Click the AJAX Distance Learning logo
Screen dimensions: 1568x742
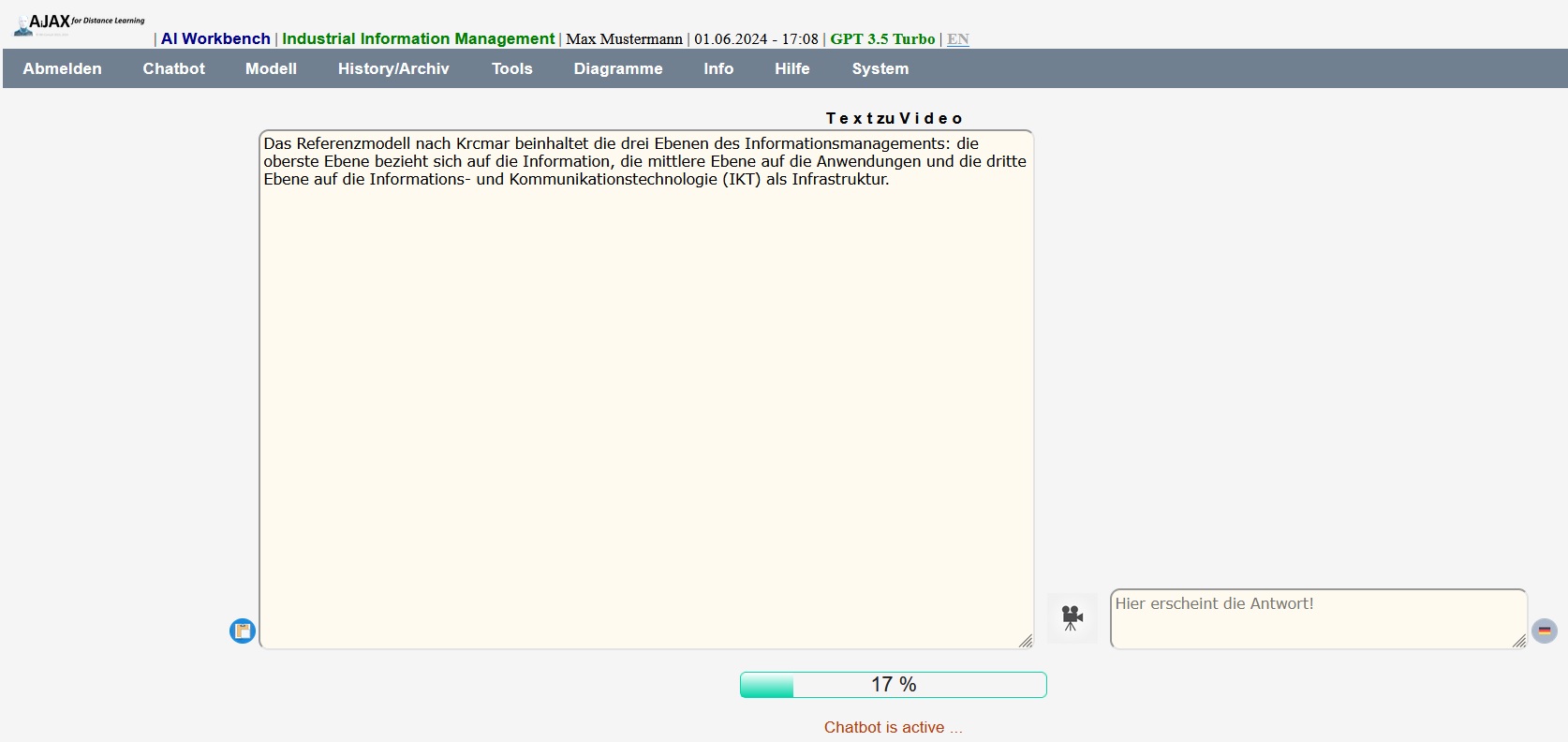point(80,23)
